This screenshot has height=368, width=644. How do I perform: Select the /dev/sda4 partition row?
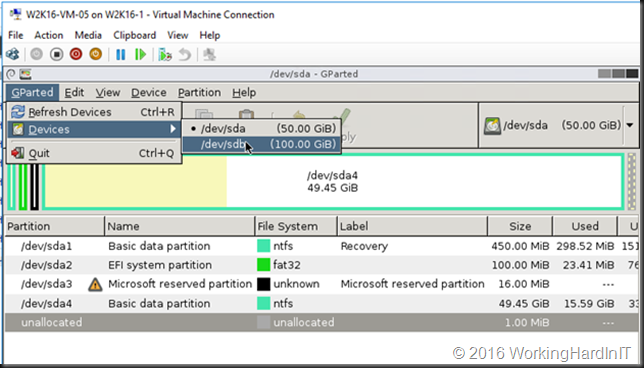(322, 304)
